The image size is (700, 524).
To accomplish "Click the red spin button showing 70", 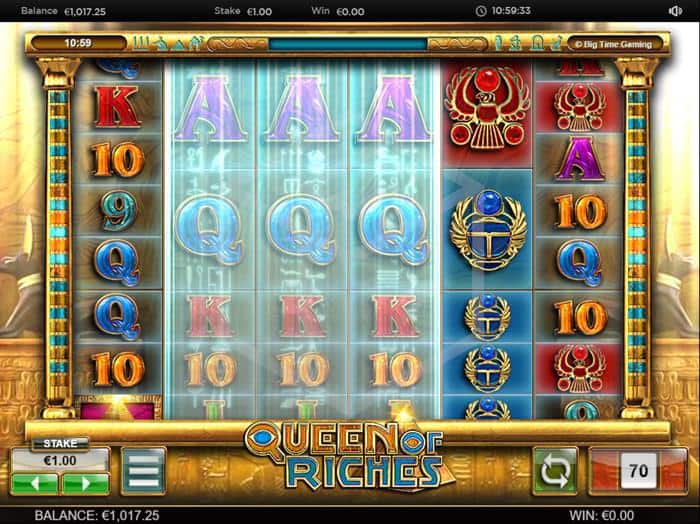I will (x=638, y=470).
